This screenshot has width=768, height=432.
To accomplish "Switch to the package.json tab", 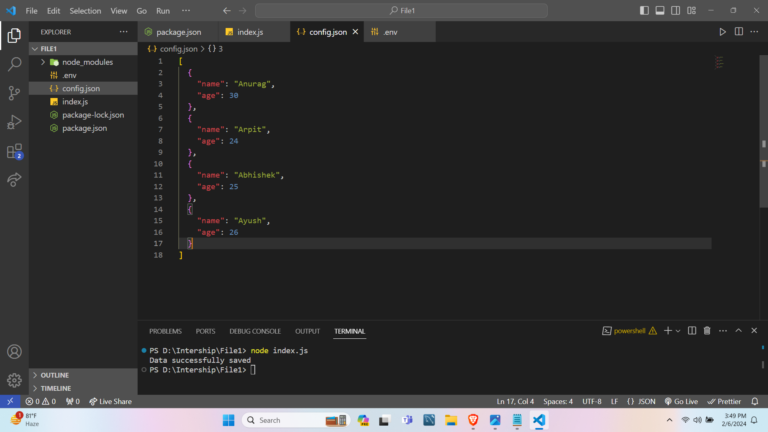I will click(x=178, y=32).
